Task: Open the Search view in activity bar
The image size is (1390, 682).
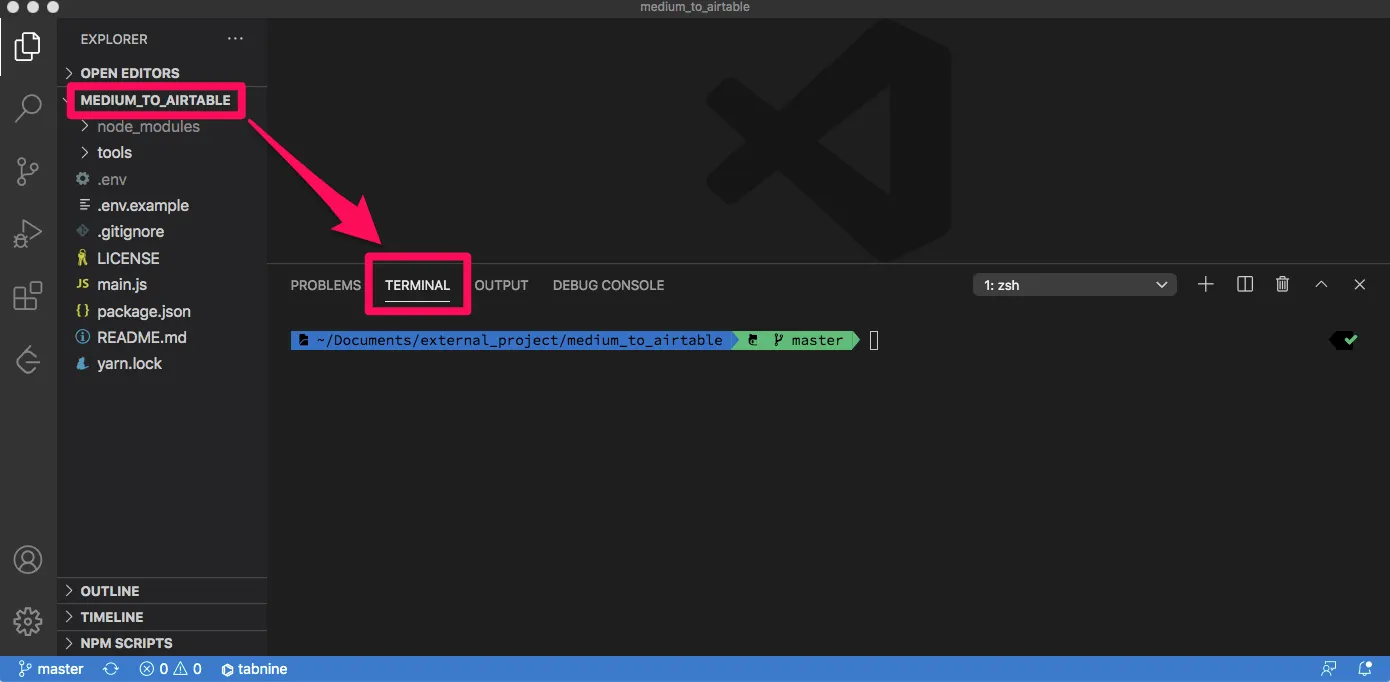Action: (x=28, y=108)
